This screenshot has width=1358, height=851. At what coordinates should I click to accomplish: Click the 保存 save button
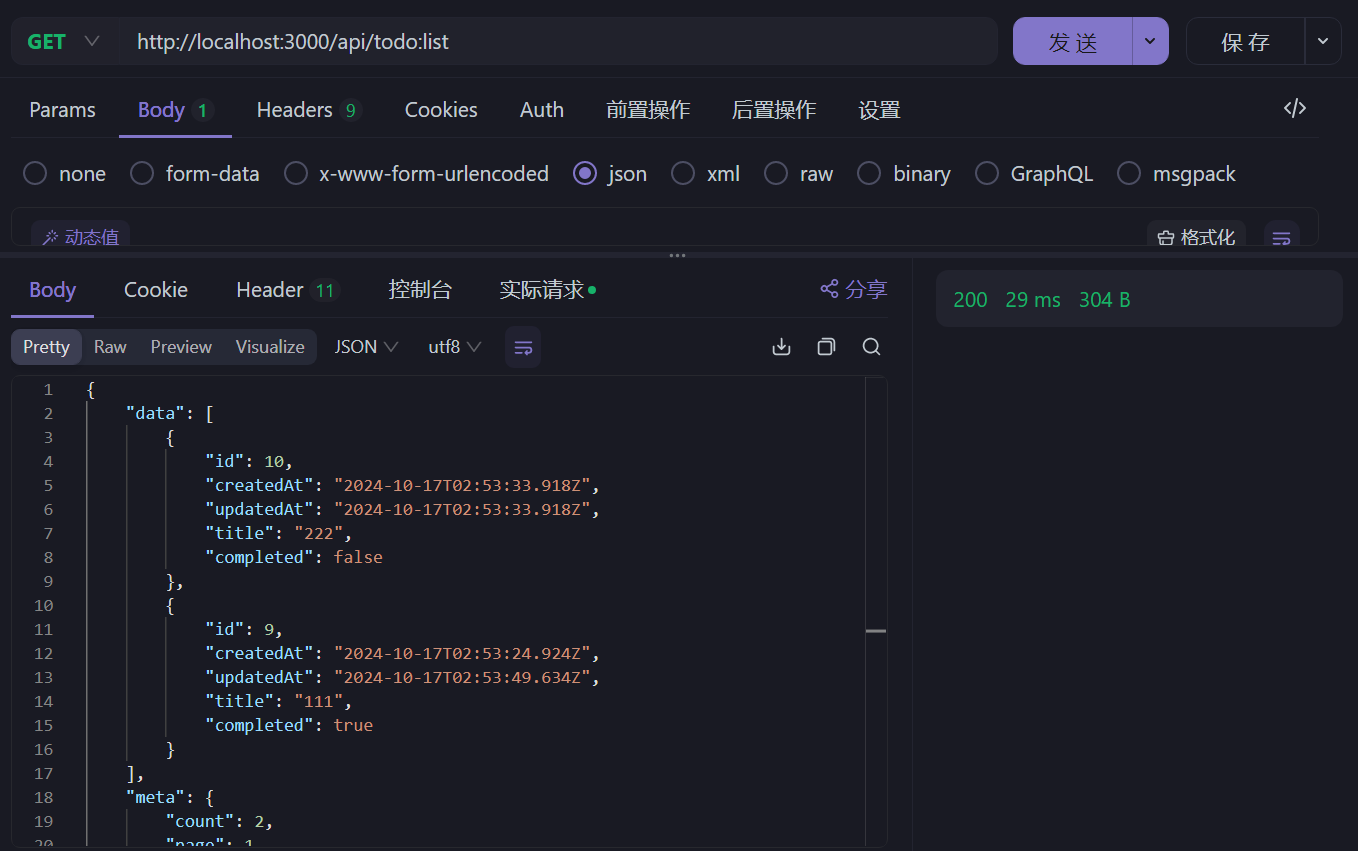coord(1246,42)
